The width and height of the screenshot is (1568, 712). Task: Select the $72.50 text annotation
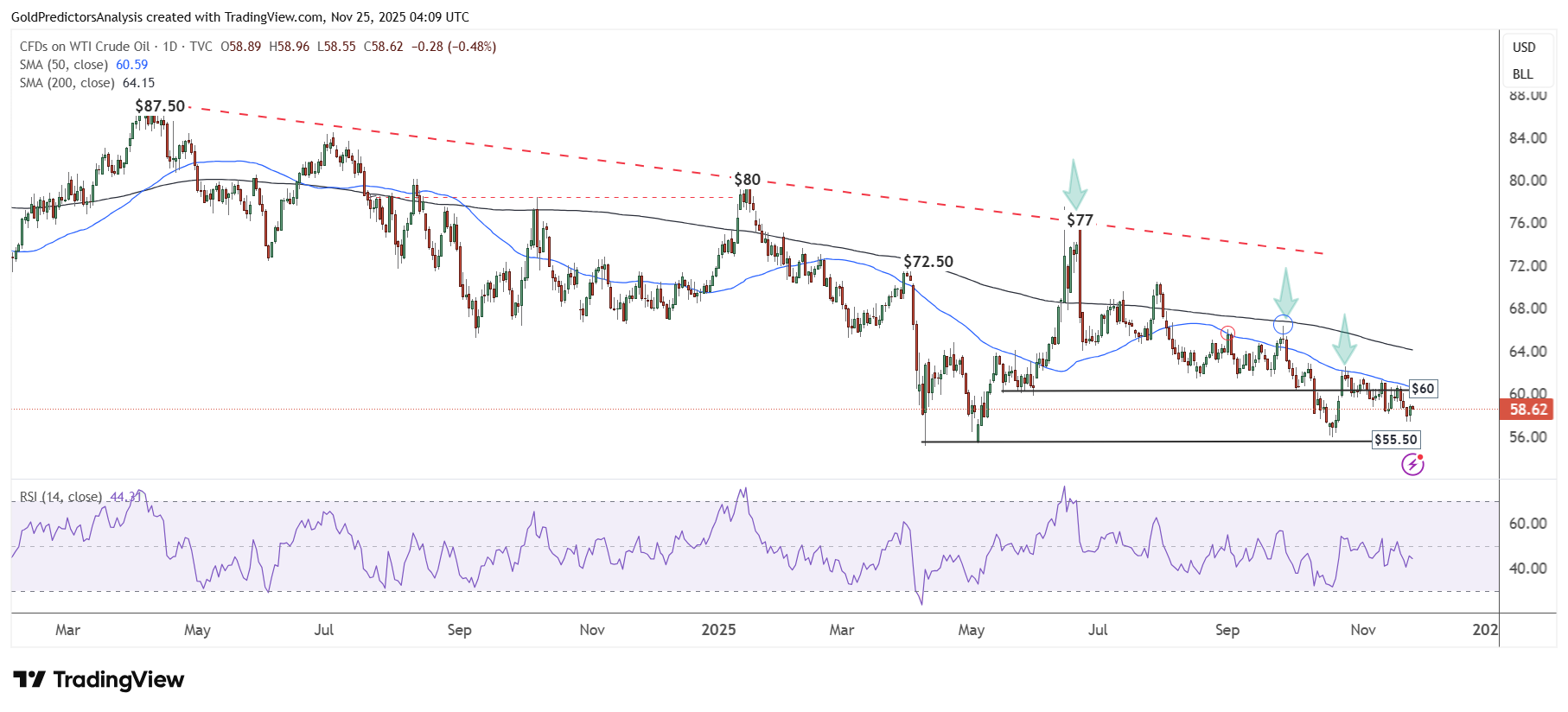[928, 262]
